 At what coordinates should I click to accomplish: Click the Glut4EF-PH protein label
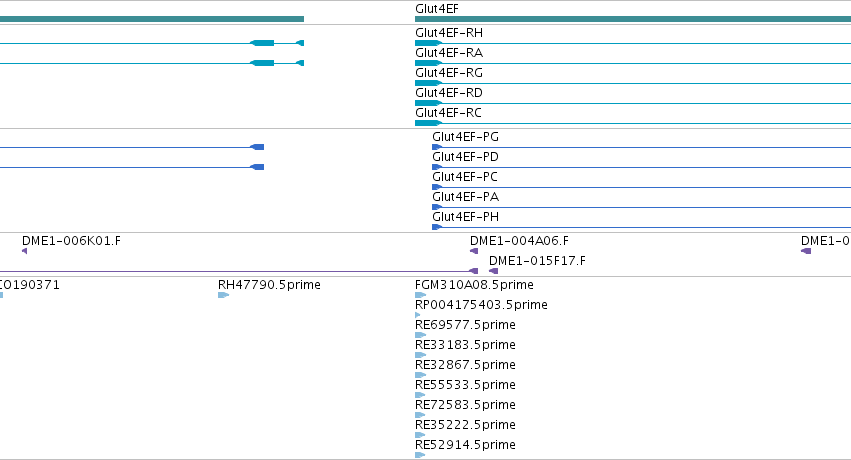(465, 217)
